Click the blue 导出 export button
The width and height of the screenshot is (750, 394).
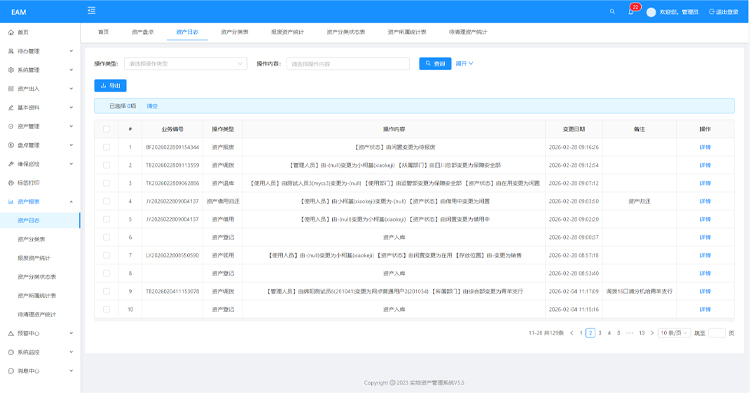coord(110,86)
